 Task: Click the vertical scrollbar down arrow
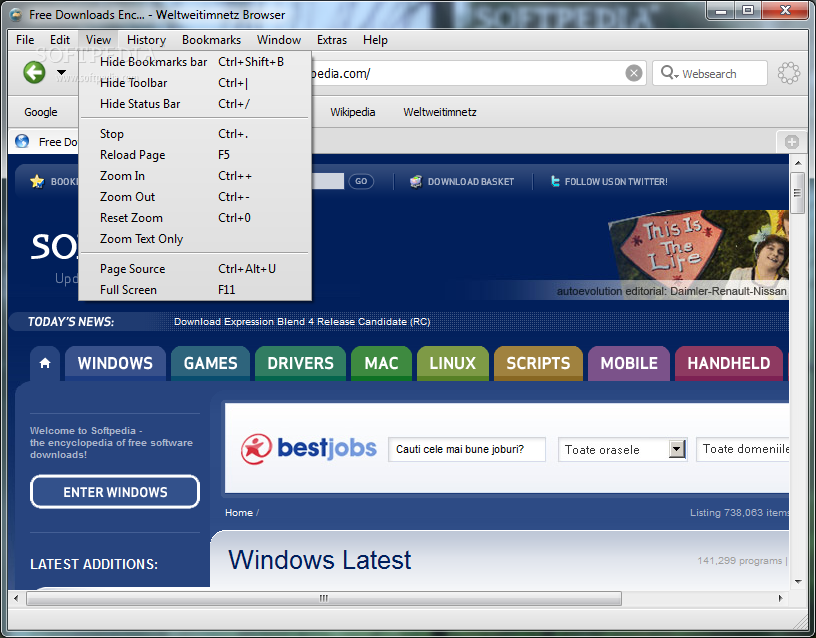tap(798, 582)
